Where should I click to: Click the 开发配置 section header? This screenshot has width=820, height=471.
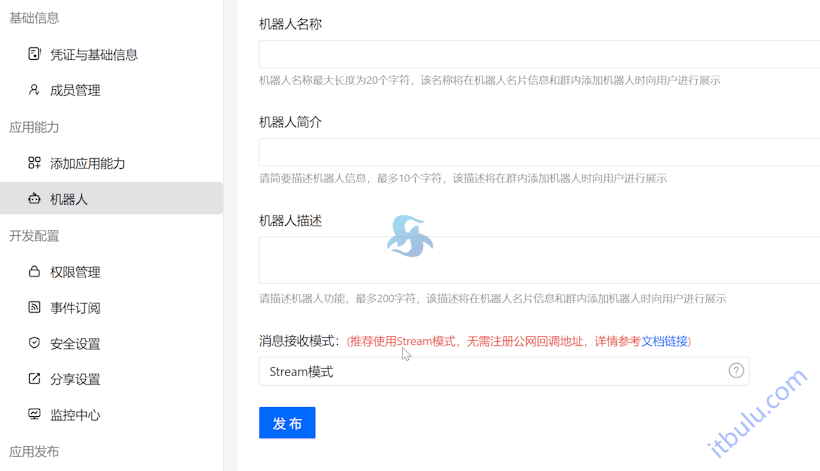(34, 236)
